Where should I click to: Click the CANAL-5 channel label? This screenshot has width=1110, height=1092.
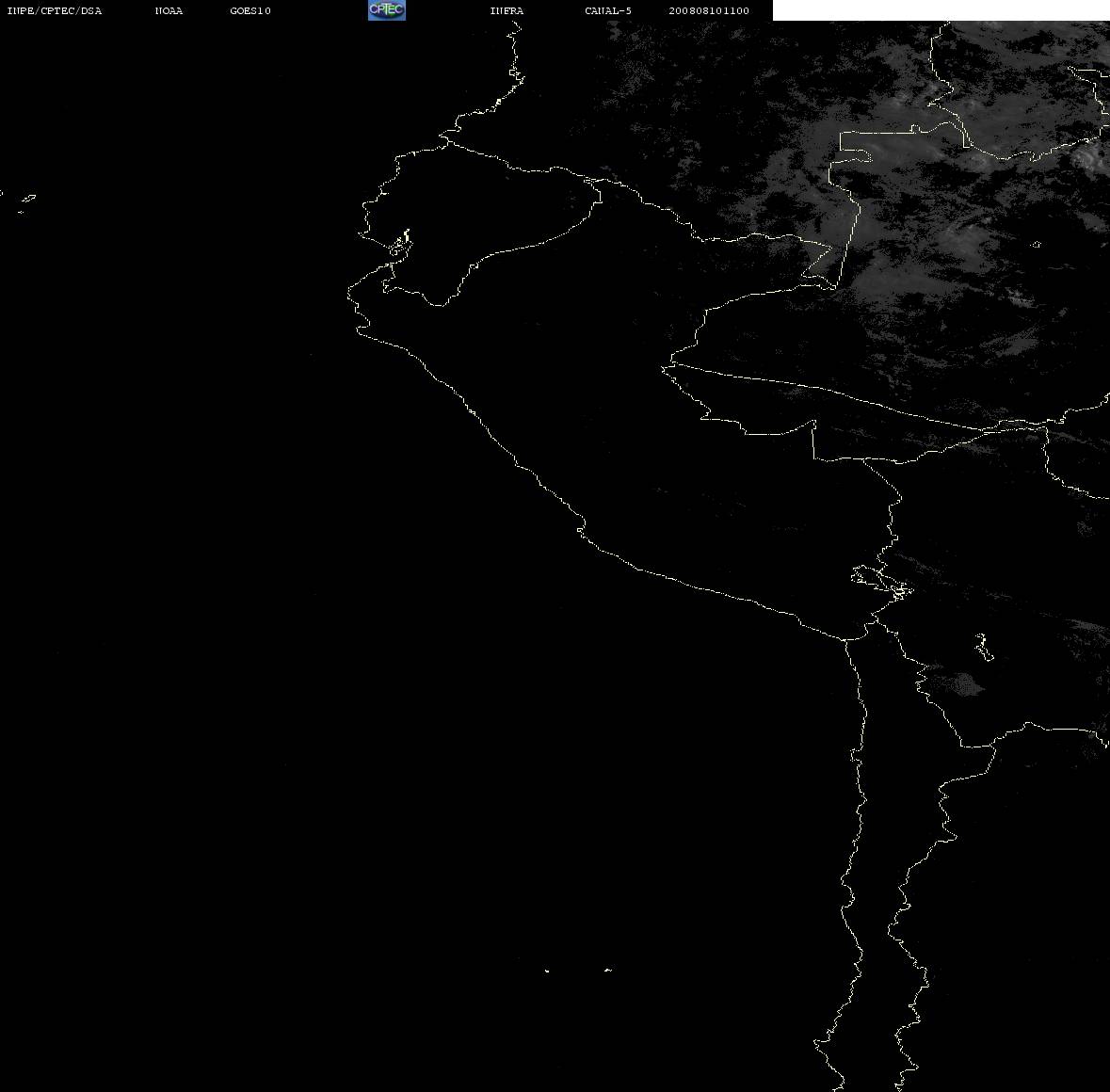[608, 10]
